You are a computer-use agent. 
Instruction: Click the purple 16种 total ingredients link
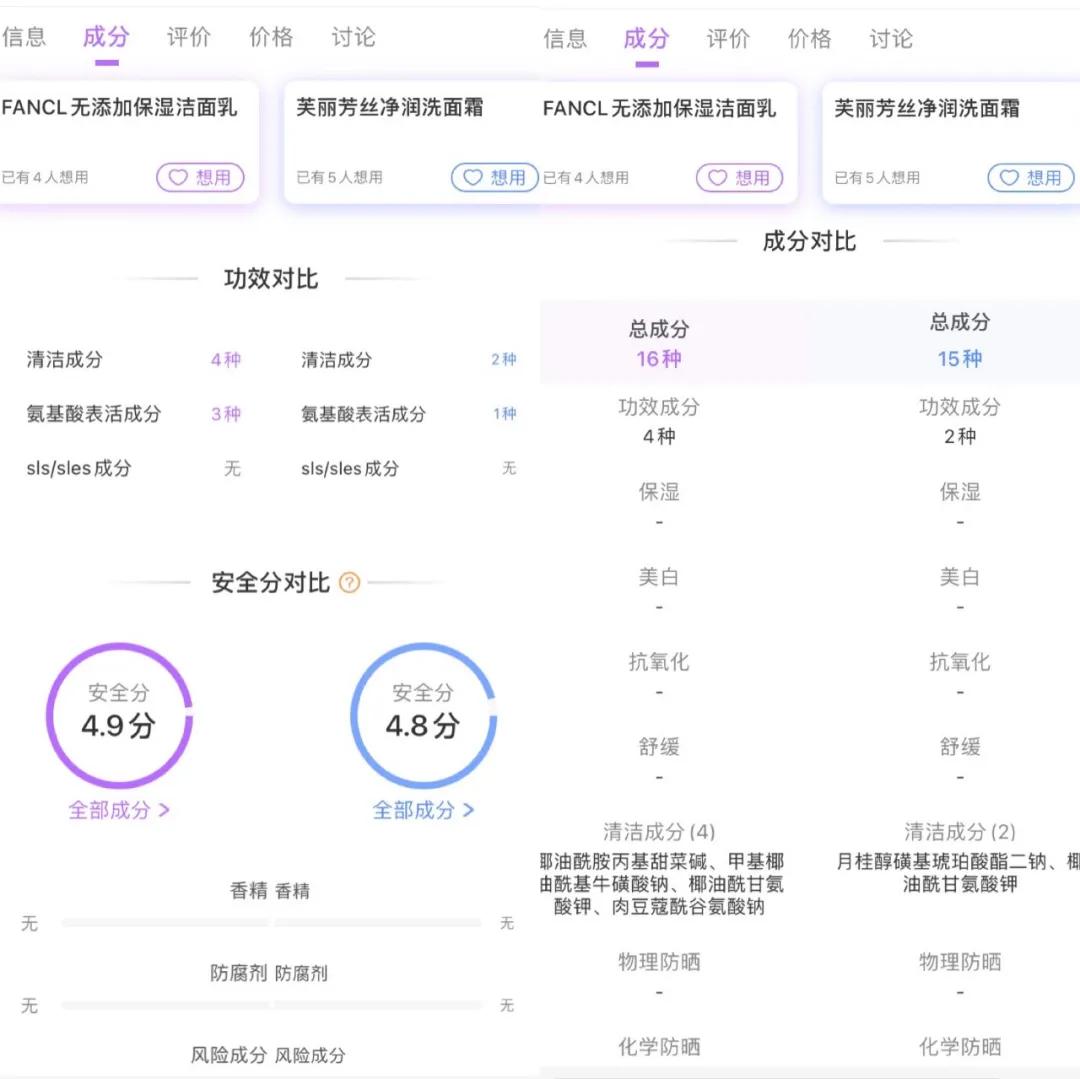(658, 358)
